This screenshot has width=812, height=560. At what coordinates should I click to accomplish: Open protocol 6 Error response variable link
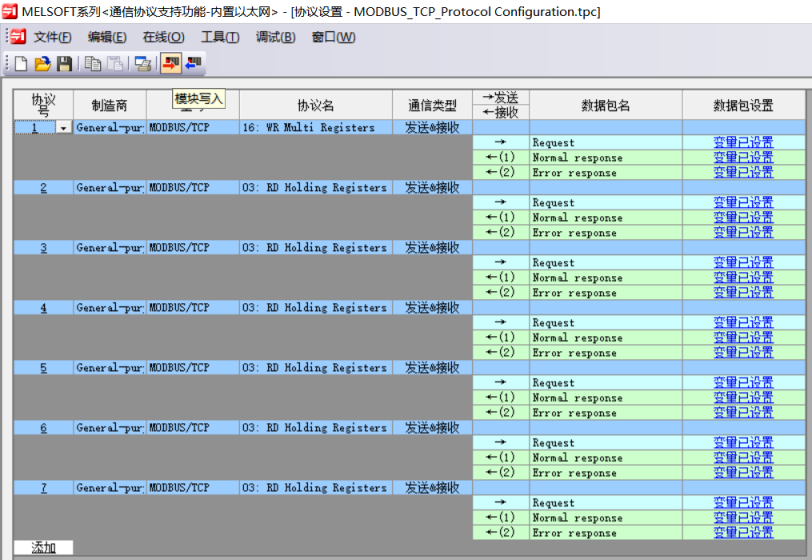pos(743,473)
